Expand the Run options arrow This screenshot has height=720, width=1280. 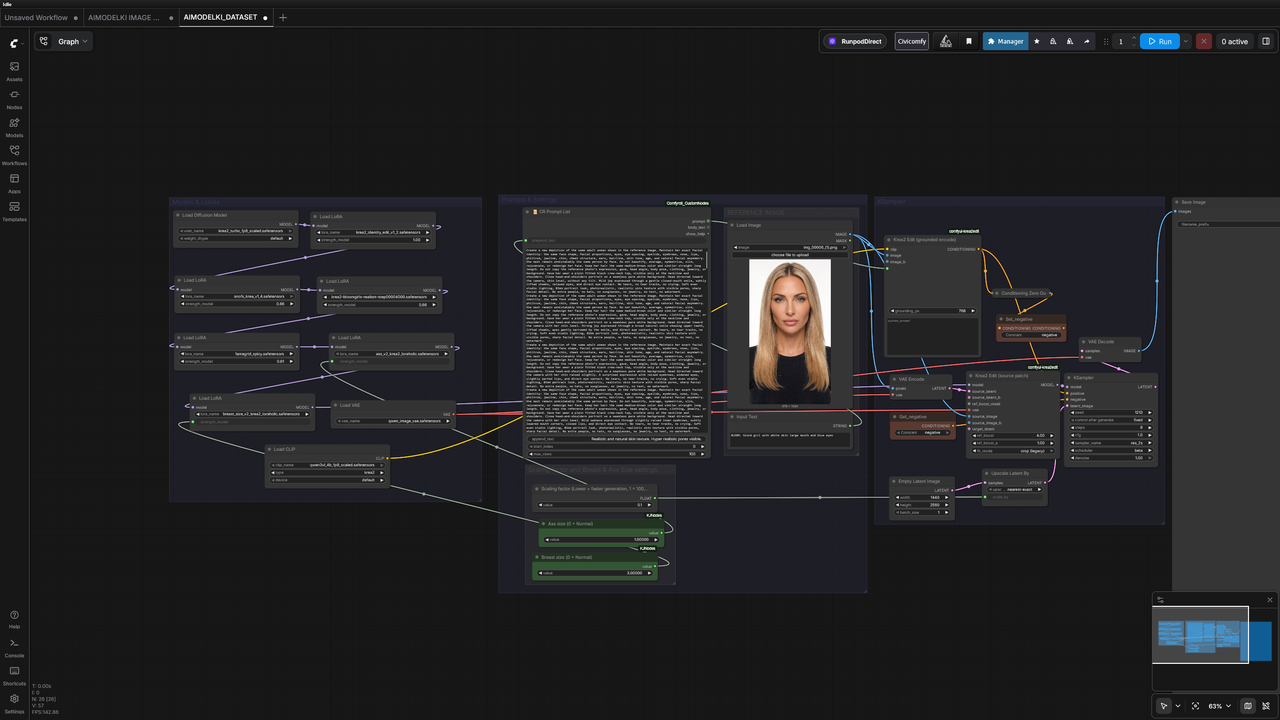[x=1186, y=41]
